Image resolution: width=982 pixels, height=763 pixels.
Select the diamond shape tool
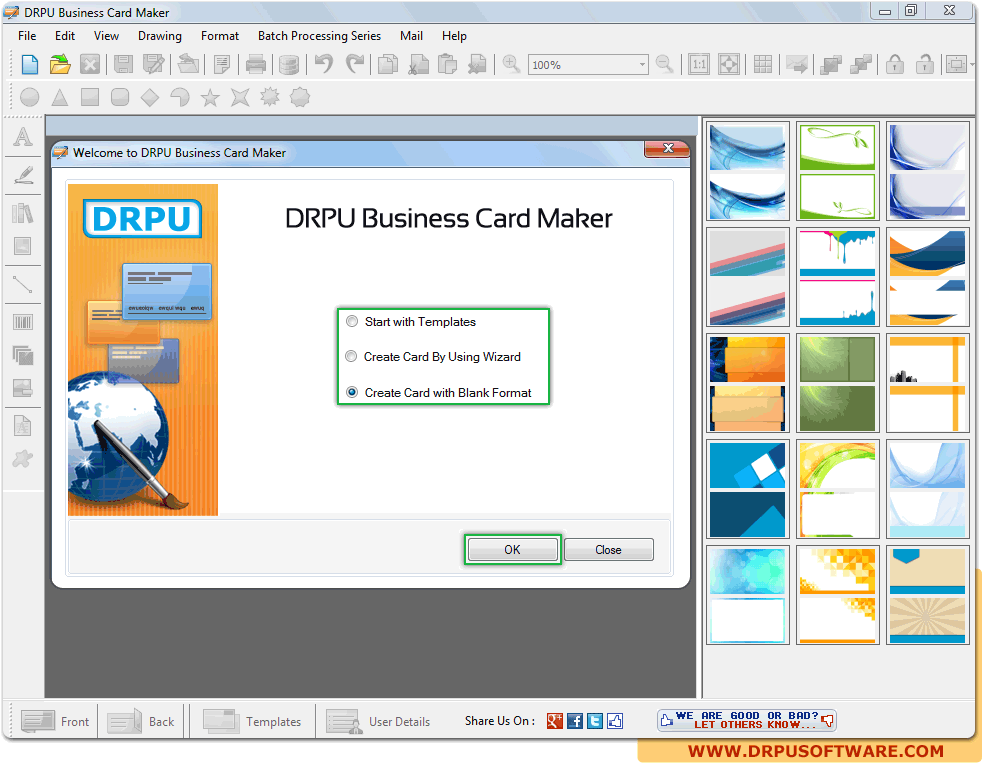click(150, 97)
